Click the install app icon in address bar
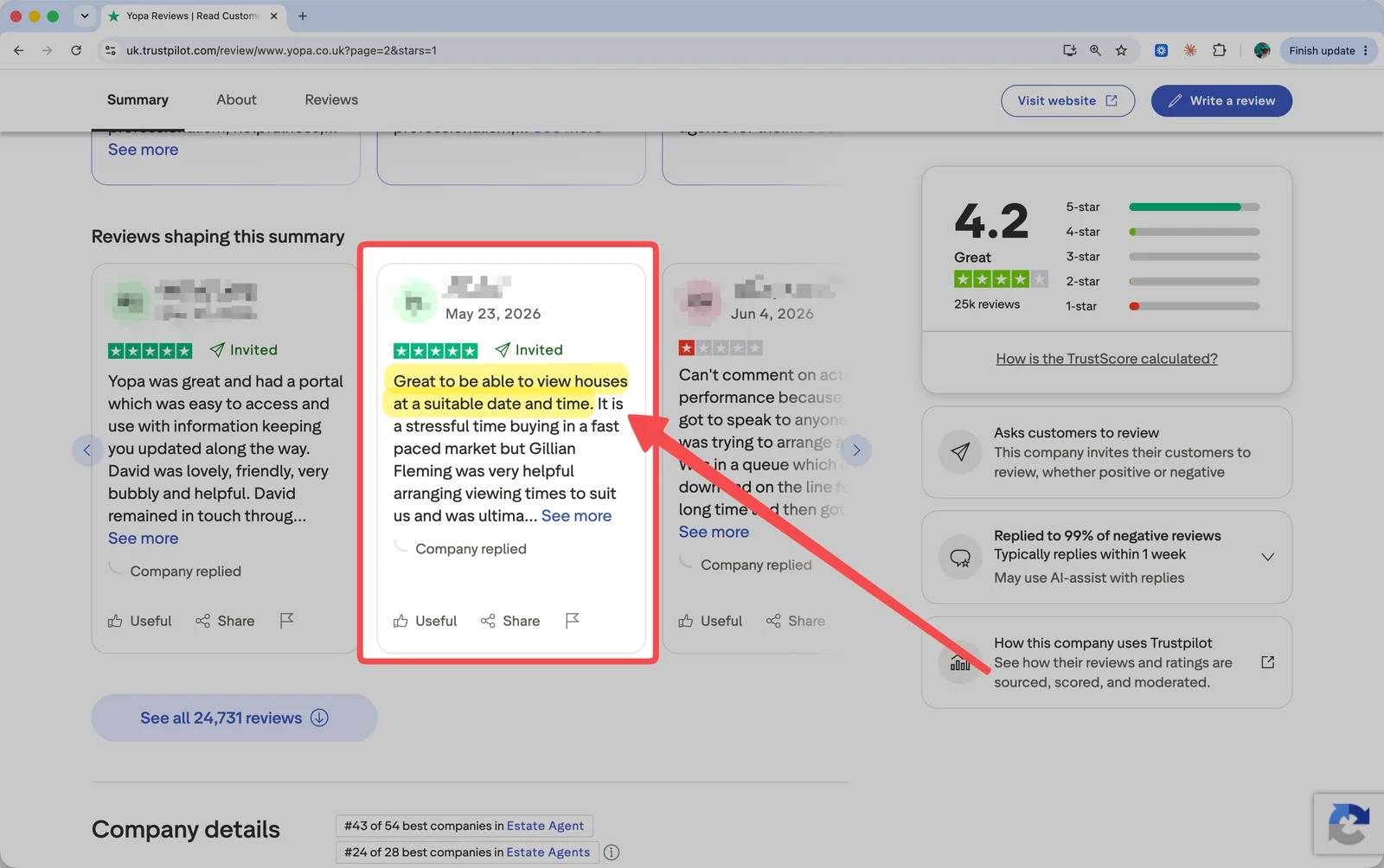This screenshot has width=1384, height=868. (x=1070, y=50)
